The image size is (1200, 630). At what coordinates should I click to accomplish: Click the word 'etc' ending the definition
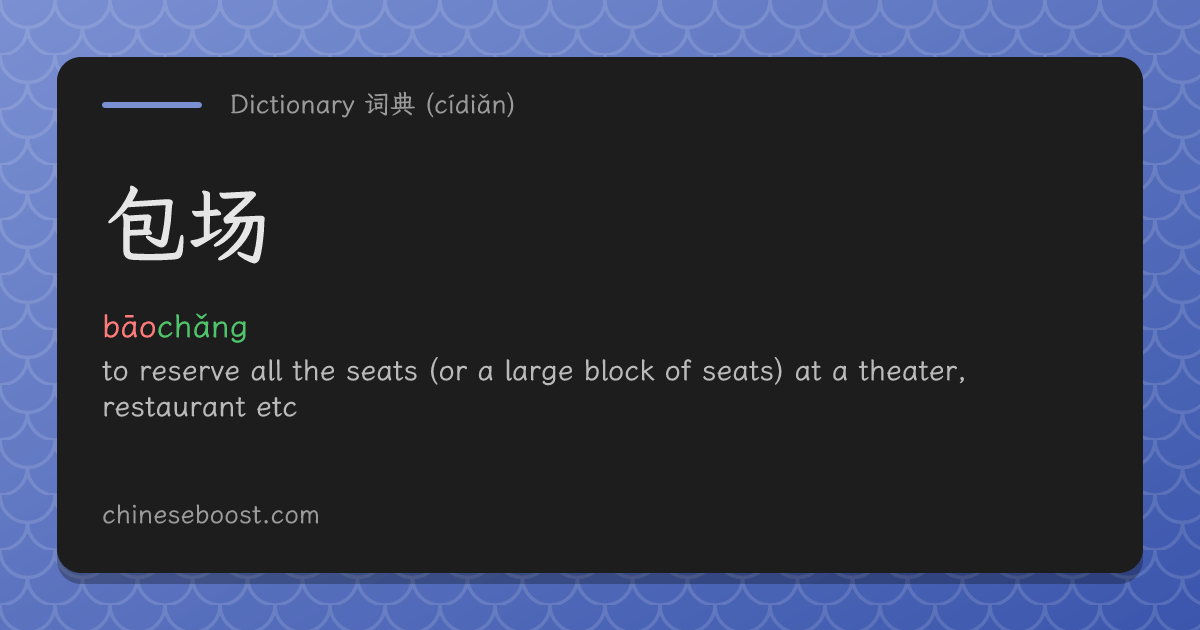(277, 408)
